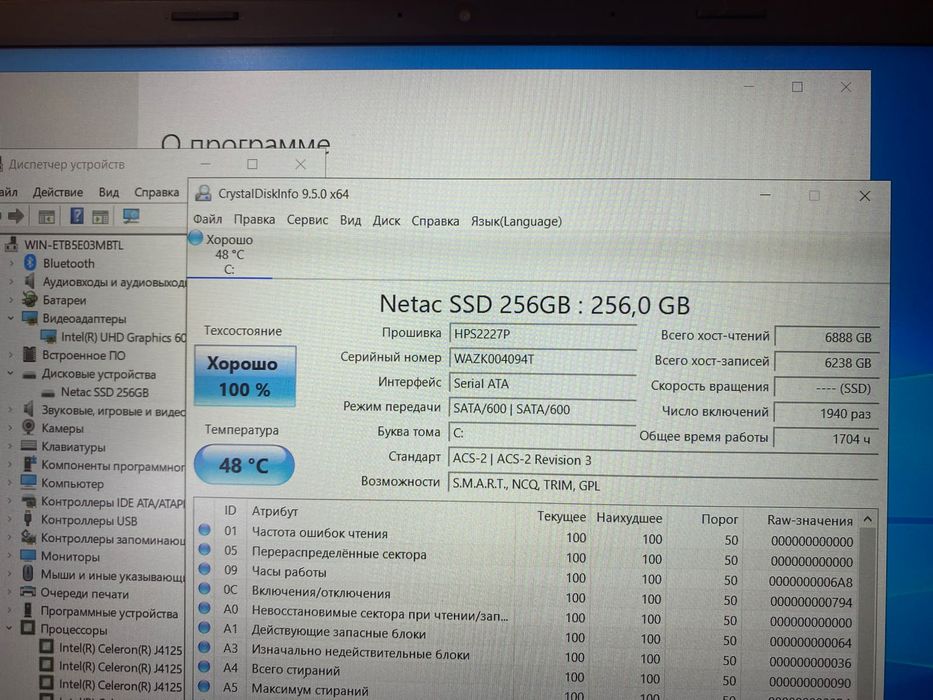Click the CrystalDiskInfo title bar app icon
Screen dimensions: 933x700
point(203,193)
